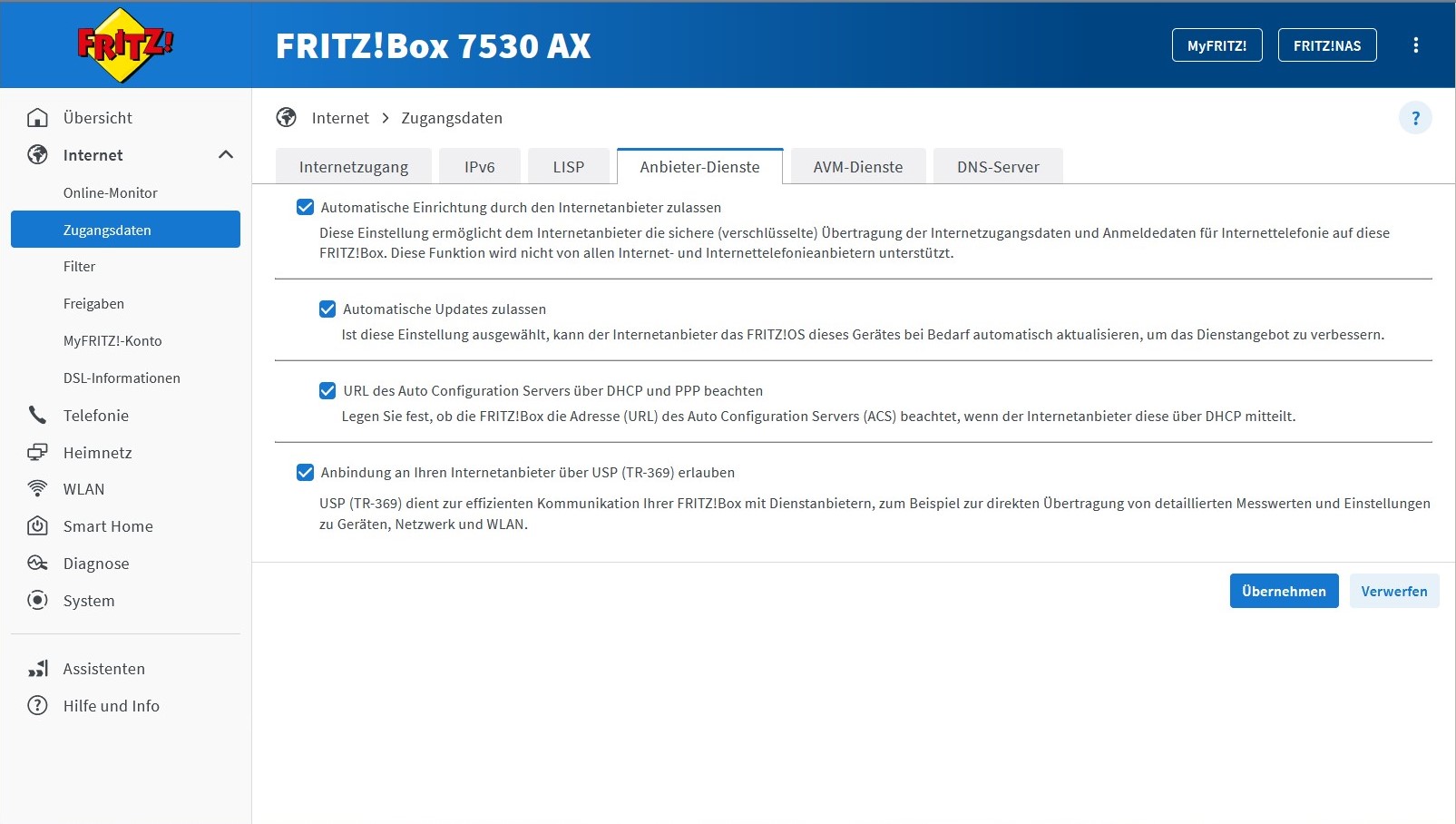Expand the Heimnetz menu entry
Image resolution: width=1456 pixels, height=824 pixels.
pyautogui.click(x=125, y=453)
